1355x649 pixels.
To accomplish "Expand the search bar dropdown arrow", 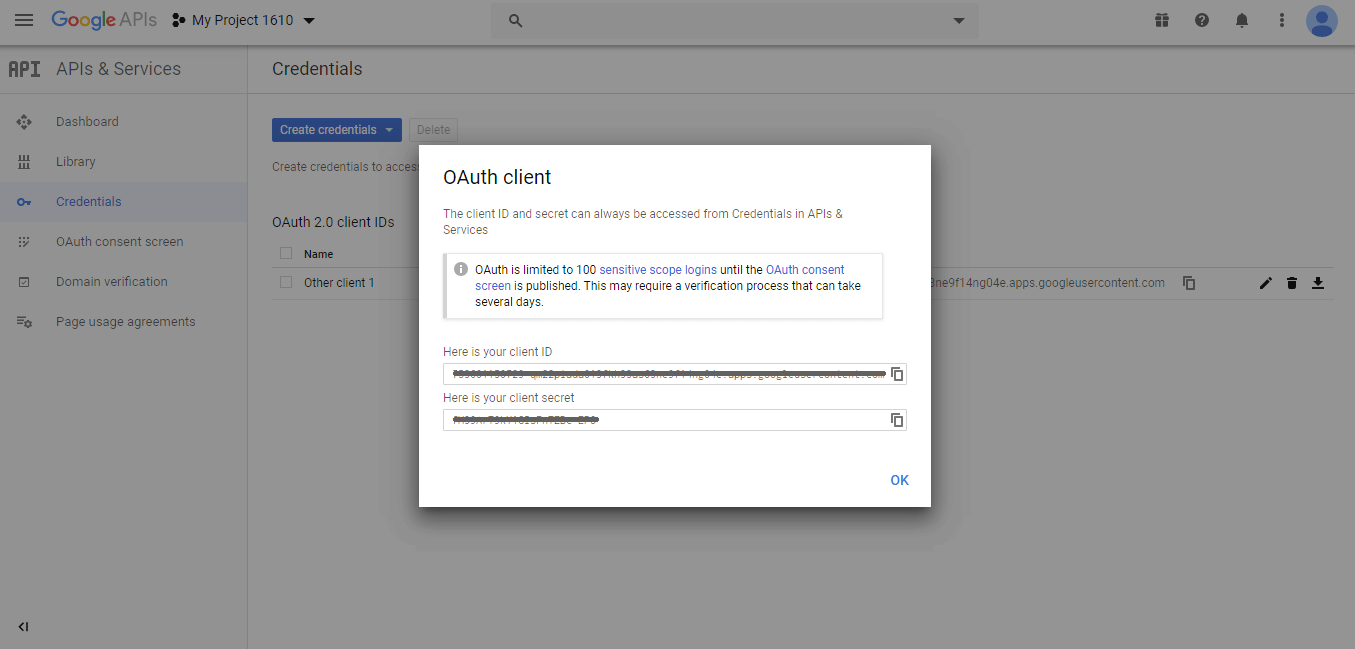I will 959,20.
